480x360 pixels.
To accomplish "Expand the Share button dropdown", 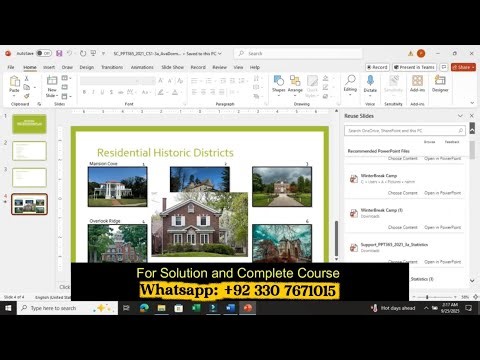I will tap(473, 67).
